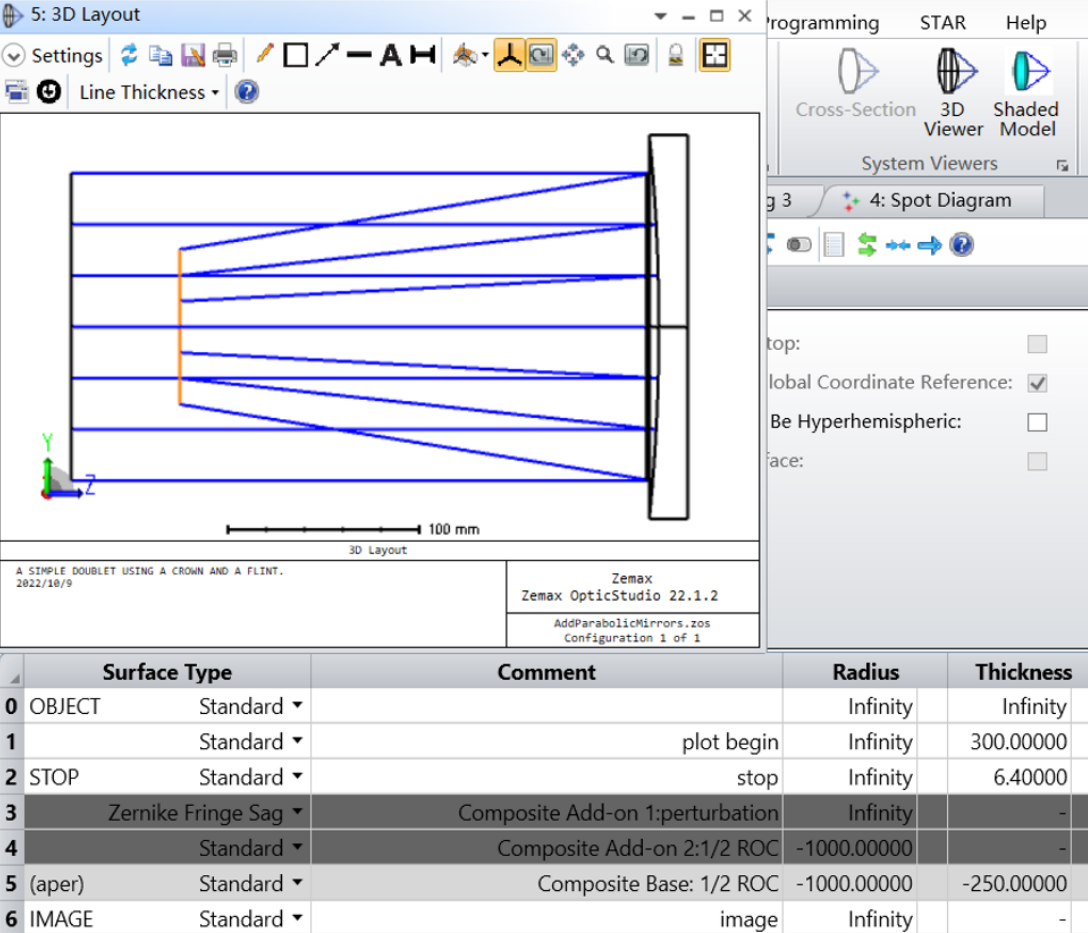Select the H-bar measurement tool
This screenshot has width=1088, height=933.
[x=423, y=55]
